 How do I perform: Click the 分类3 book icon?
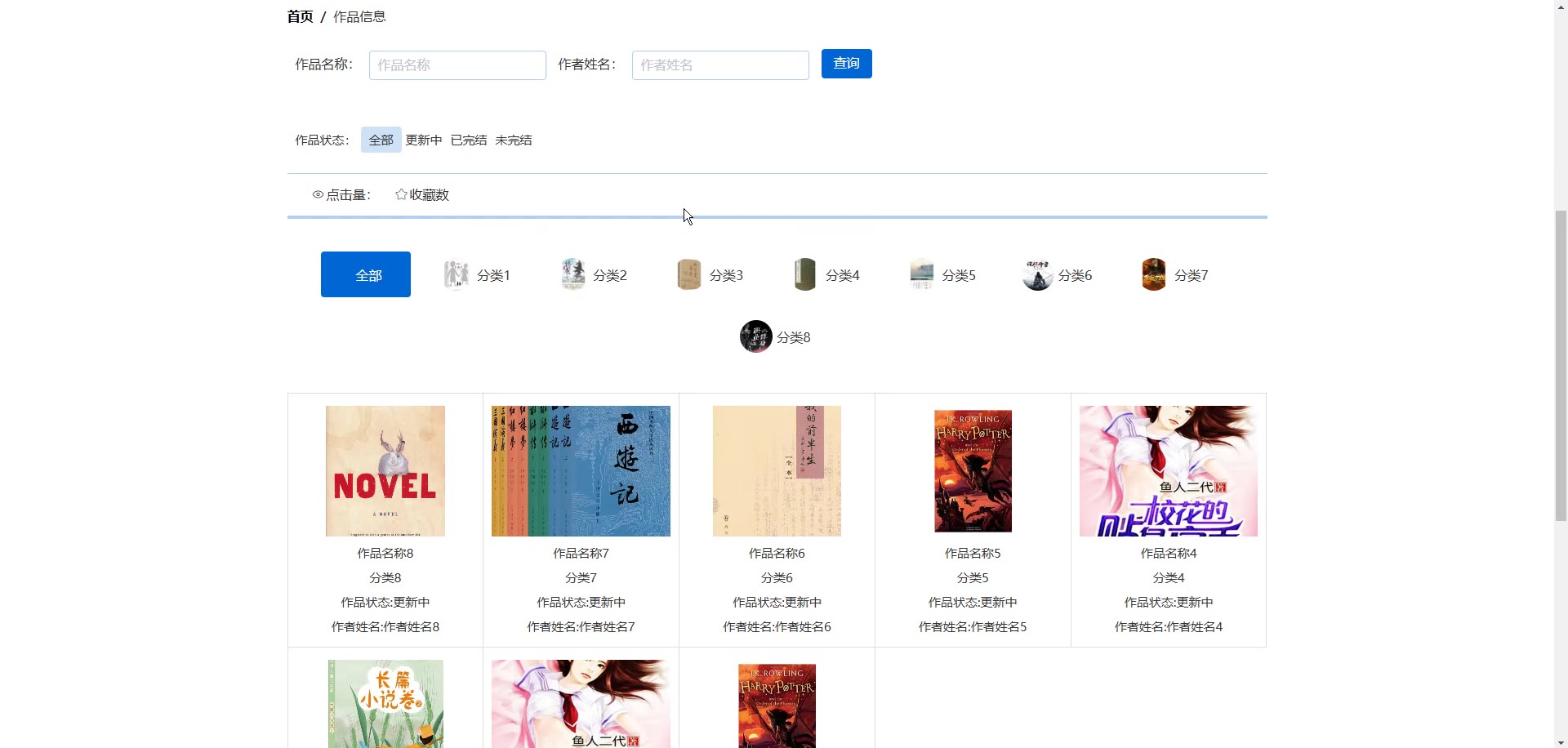pos(689,275)
